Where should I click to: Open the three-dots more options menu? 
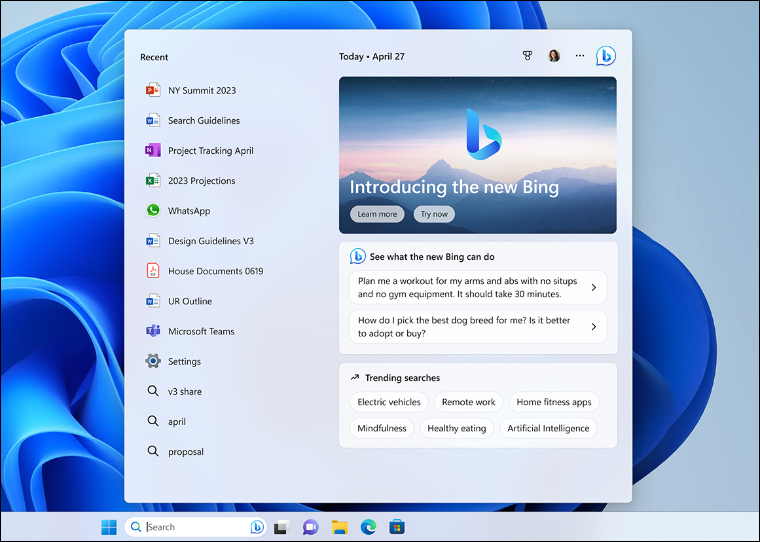[x=580, y=56]
